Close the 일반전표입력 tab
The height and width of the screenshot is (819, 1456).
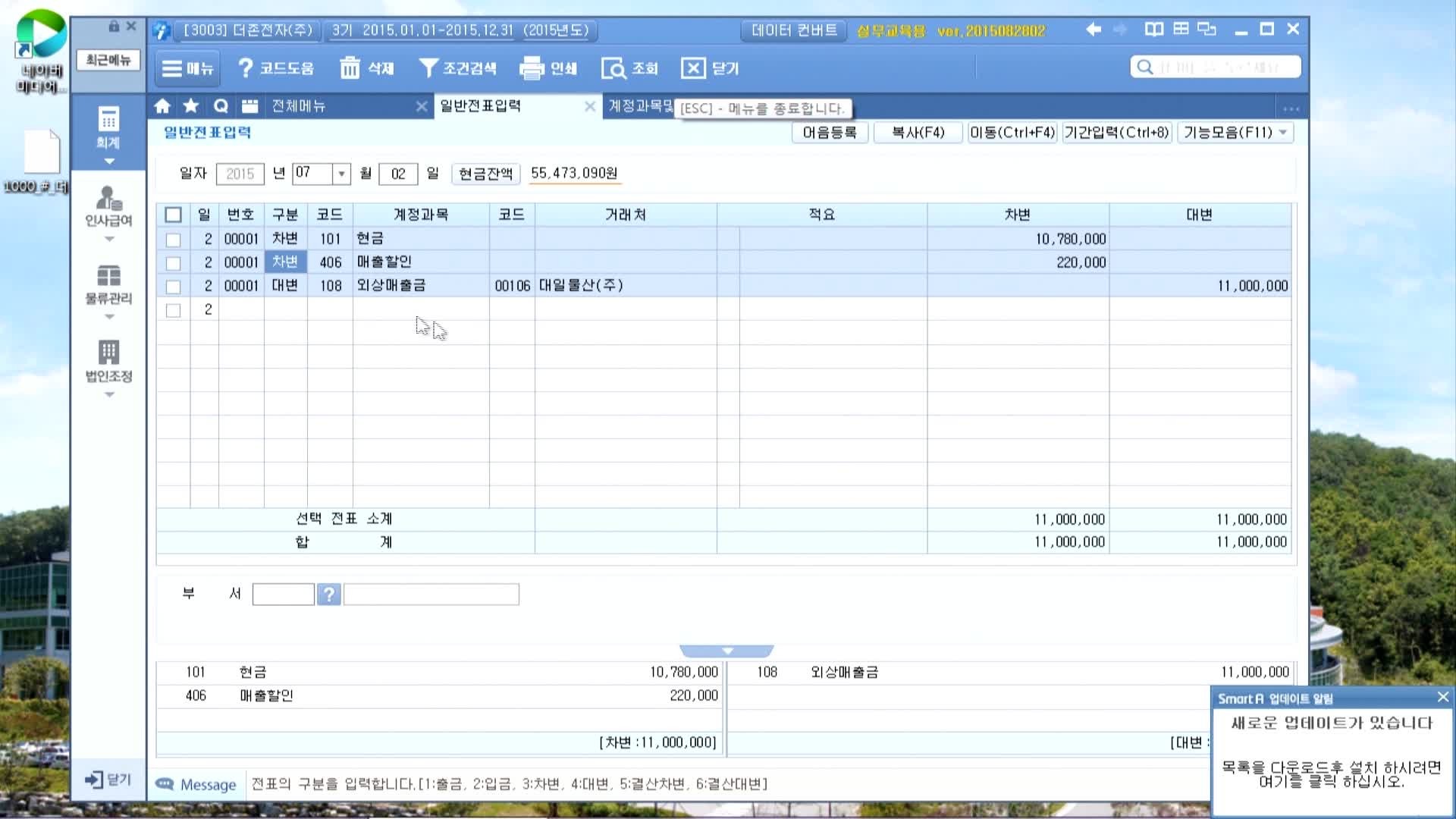click(x=589, y=107)
